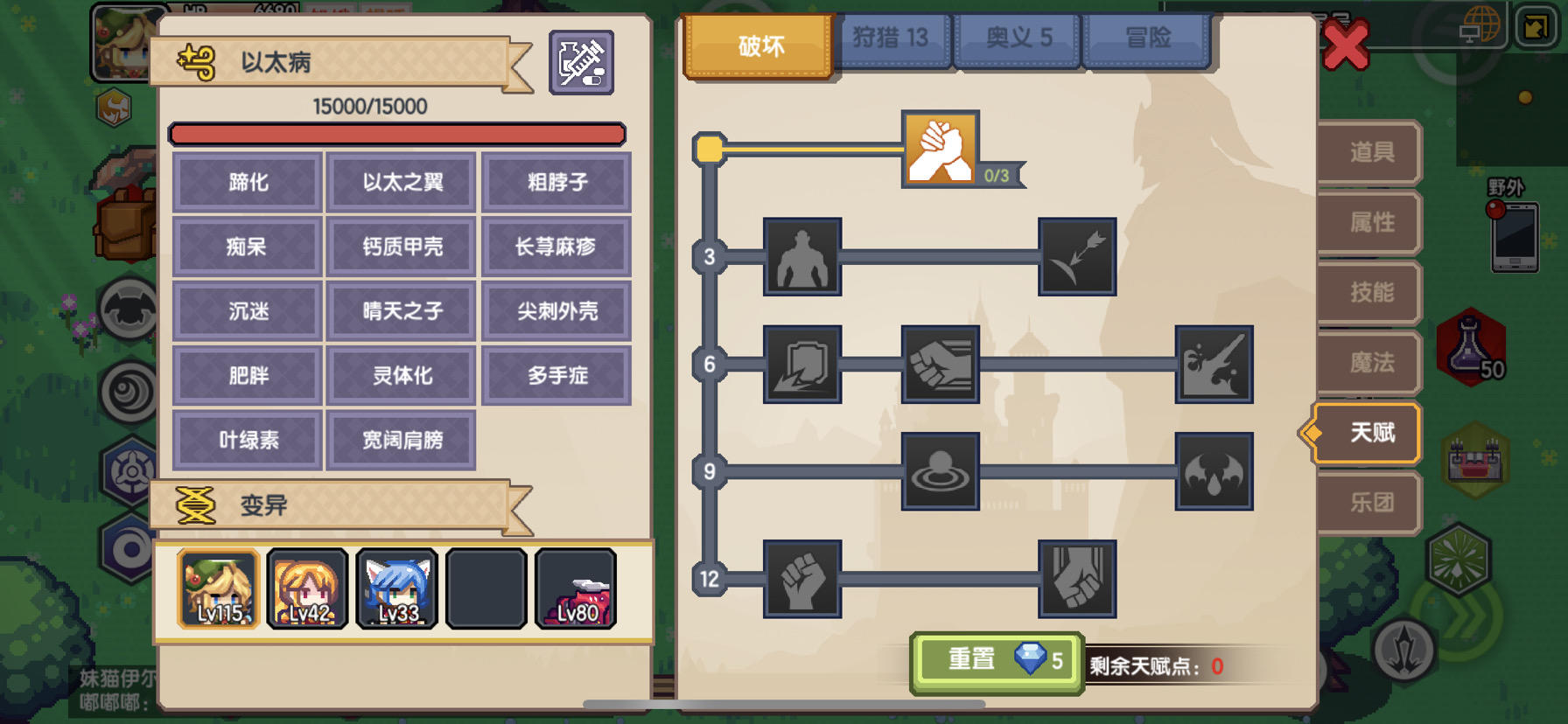The width and height of the screenshot is (1568, 724).
Task: Open the 冒险 talent tab
Action: [x=1148, y=39]
